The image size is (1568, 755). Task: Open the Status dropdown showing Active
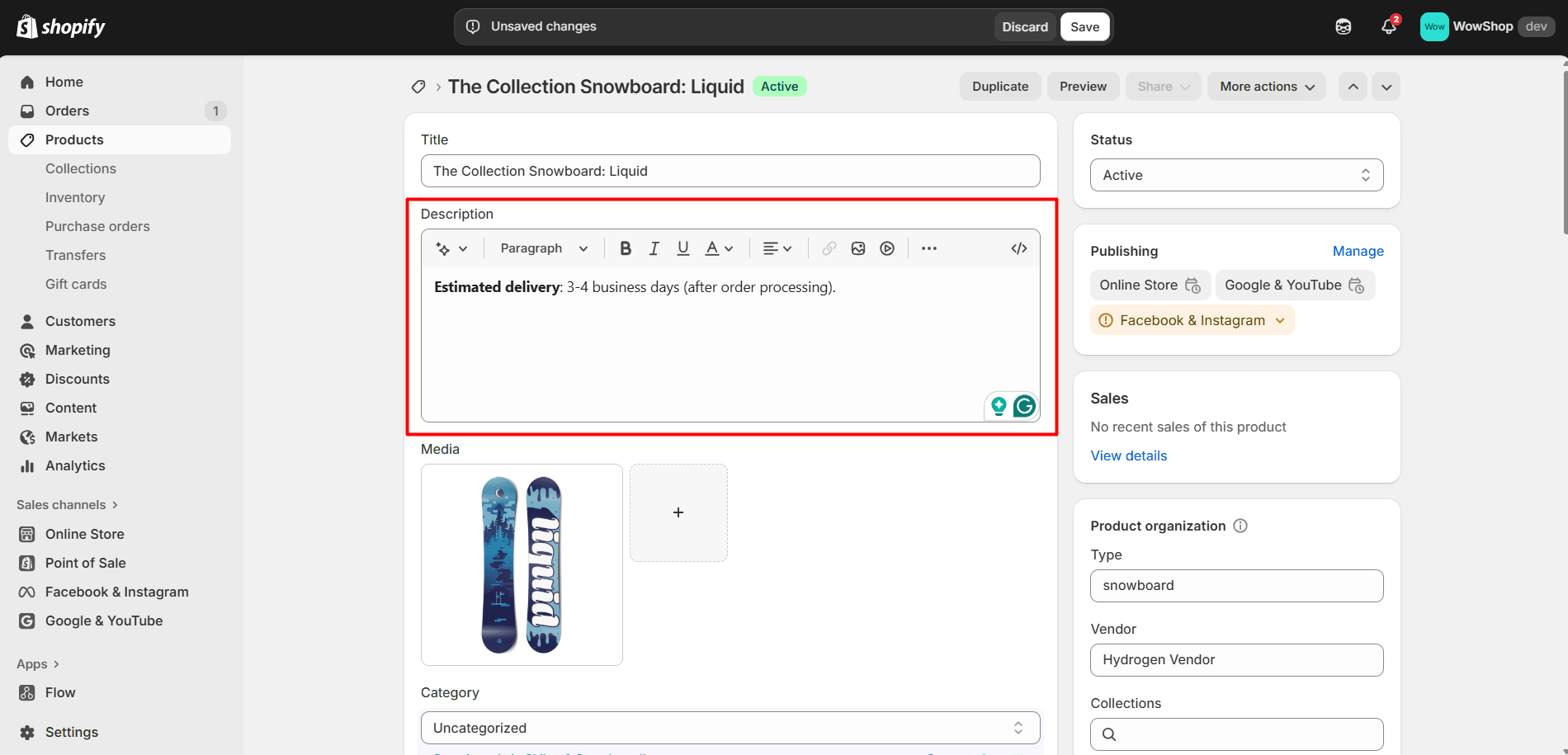[1236, 175]
